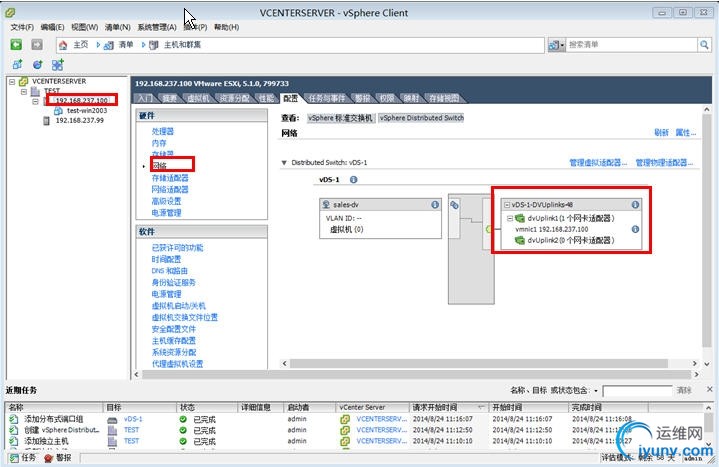Switch to the 性能 tab
Viewport: 719px width, 467px height.
(266, 98)
